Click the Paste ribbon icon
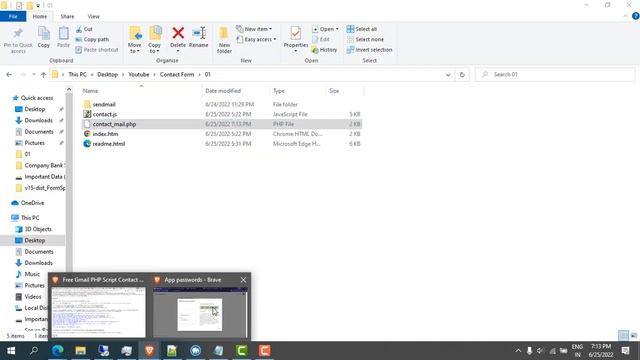640x360 pixels. click(63, 38)
